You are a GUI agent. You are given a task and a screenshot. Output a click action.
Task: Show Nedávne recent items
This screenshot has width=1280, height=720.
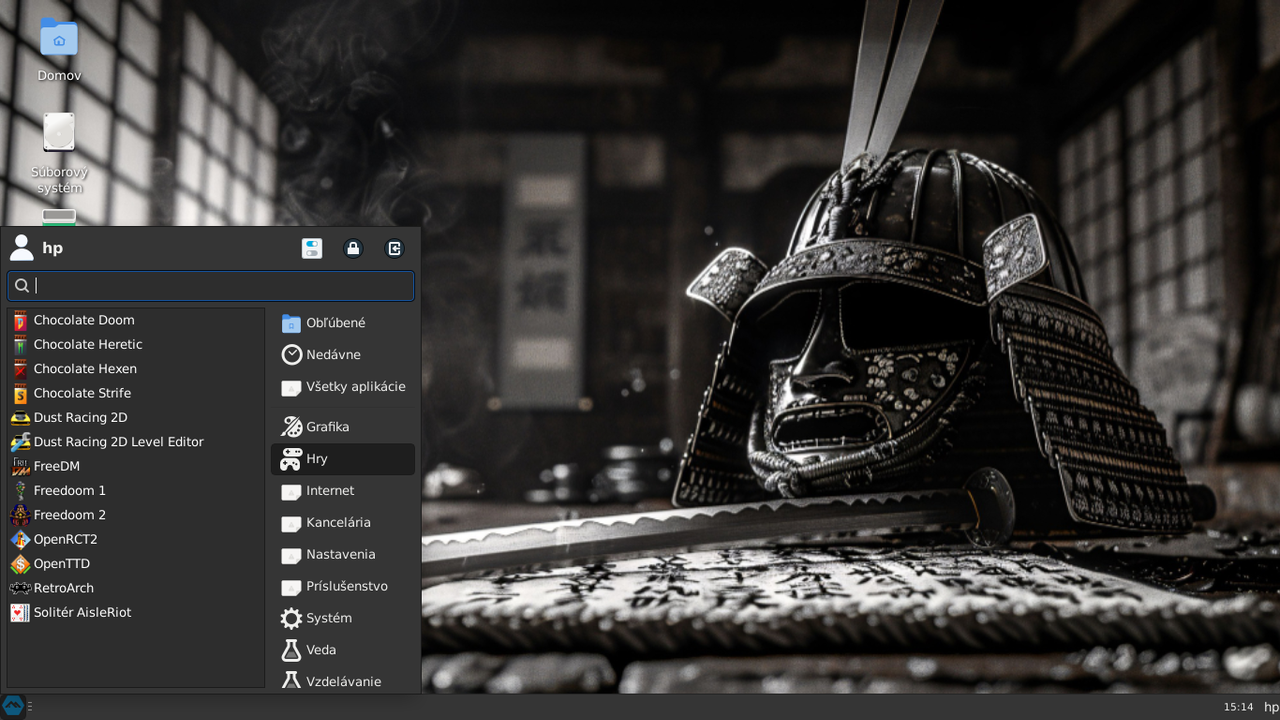[x=343, y=355]
